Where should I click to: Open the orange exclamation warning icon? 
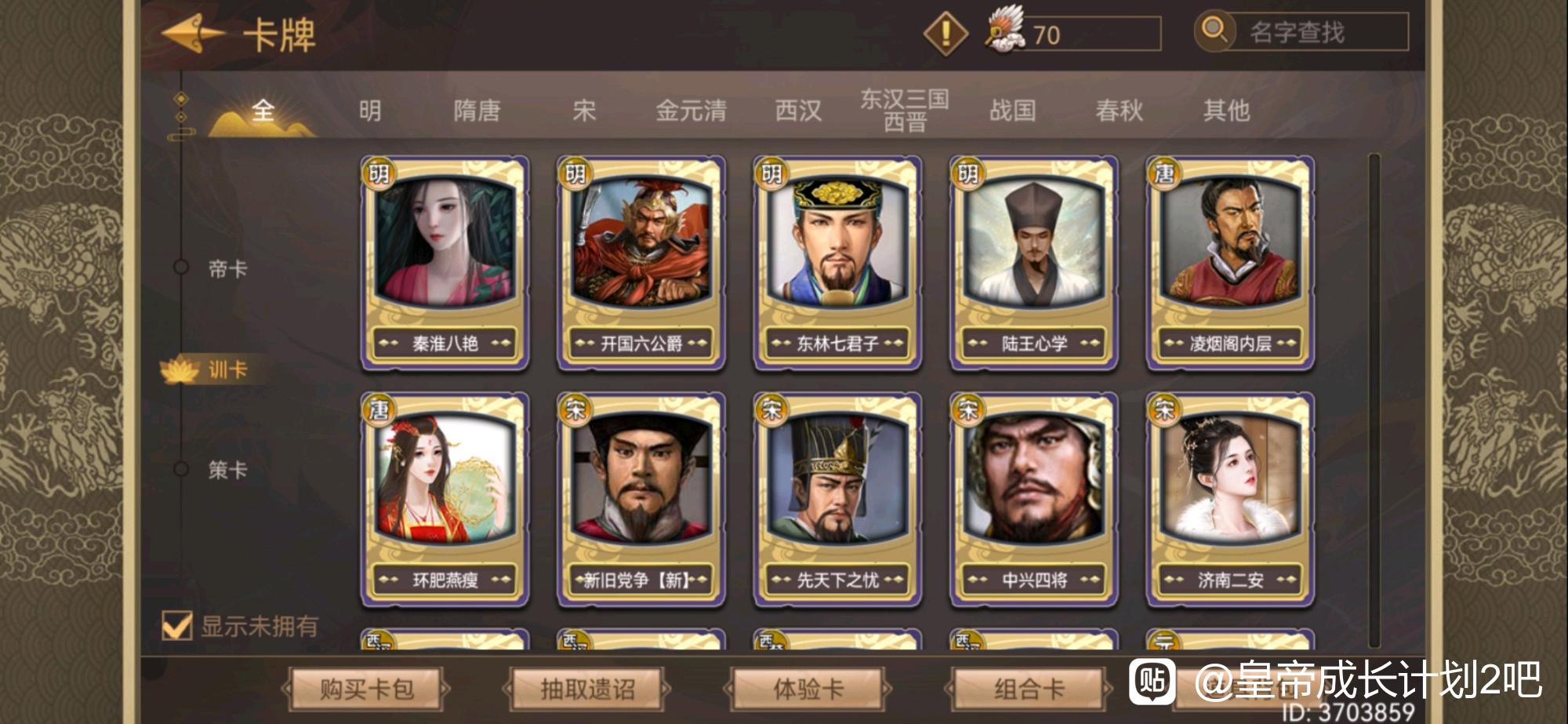point(946,34)
